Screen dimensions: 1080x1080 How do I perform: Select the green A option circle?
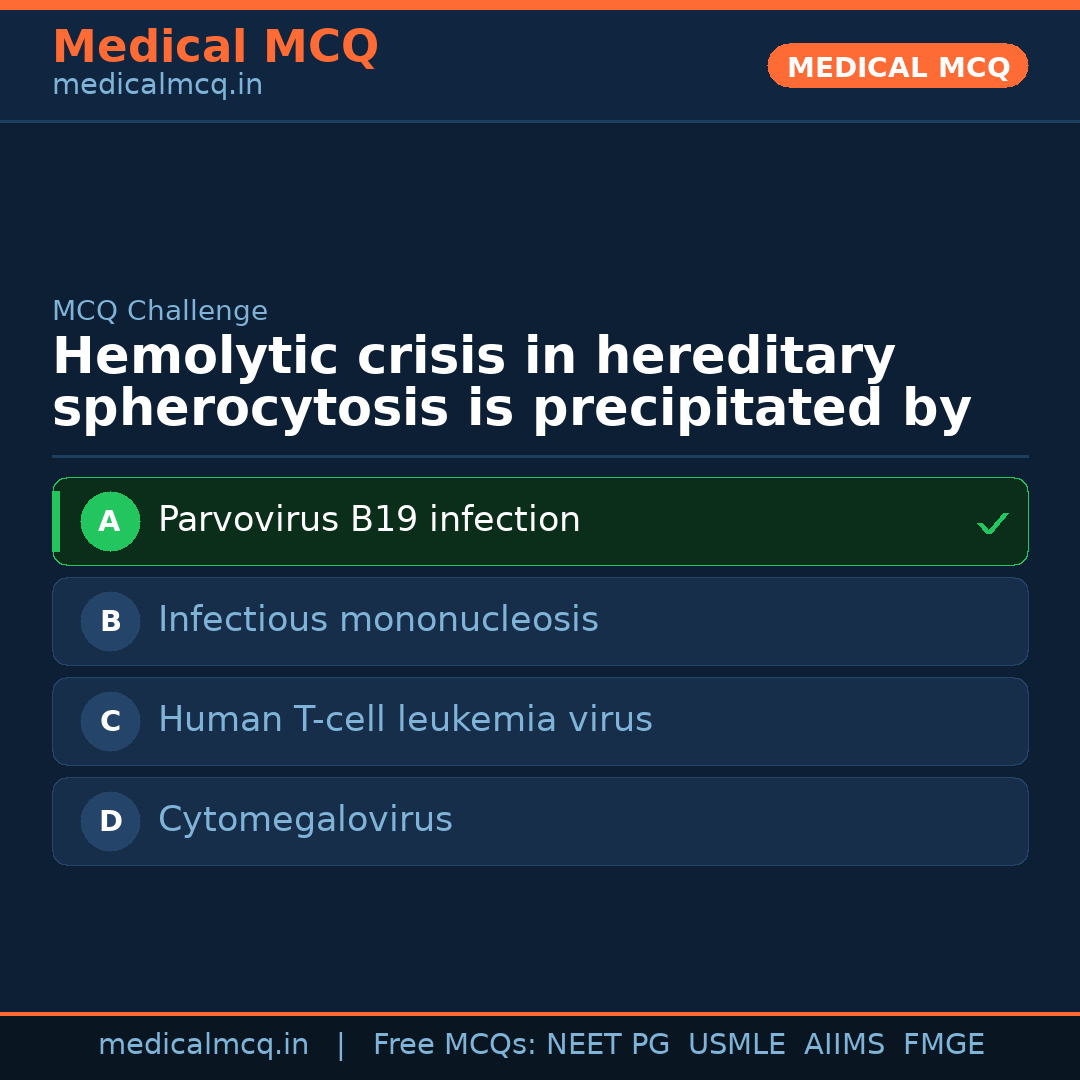110,521
